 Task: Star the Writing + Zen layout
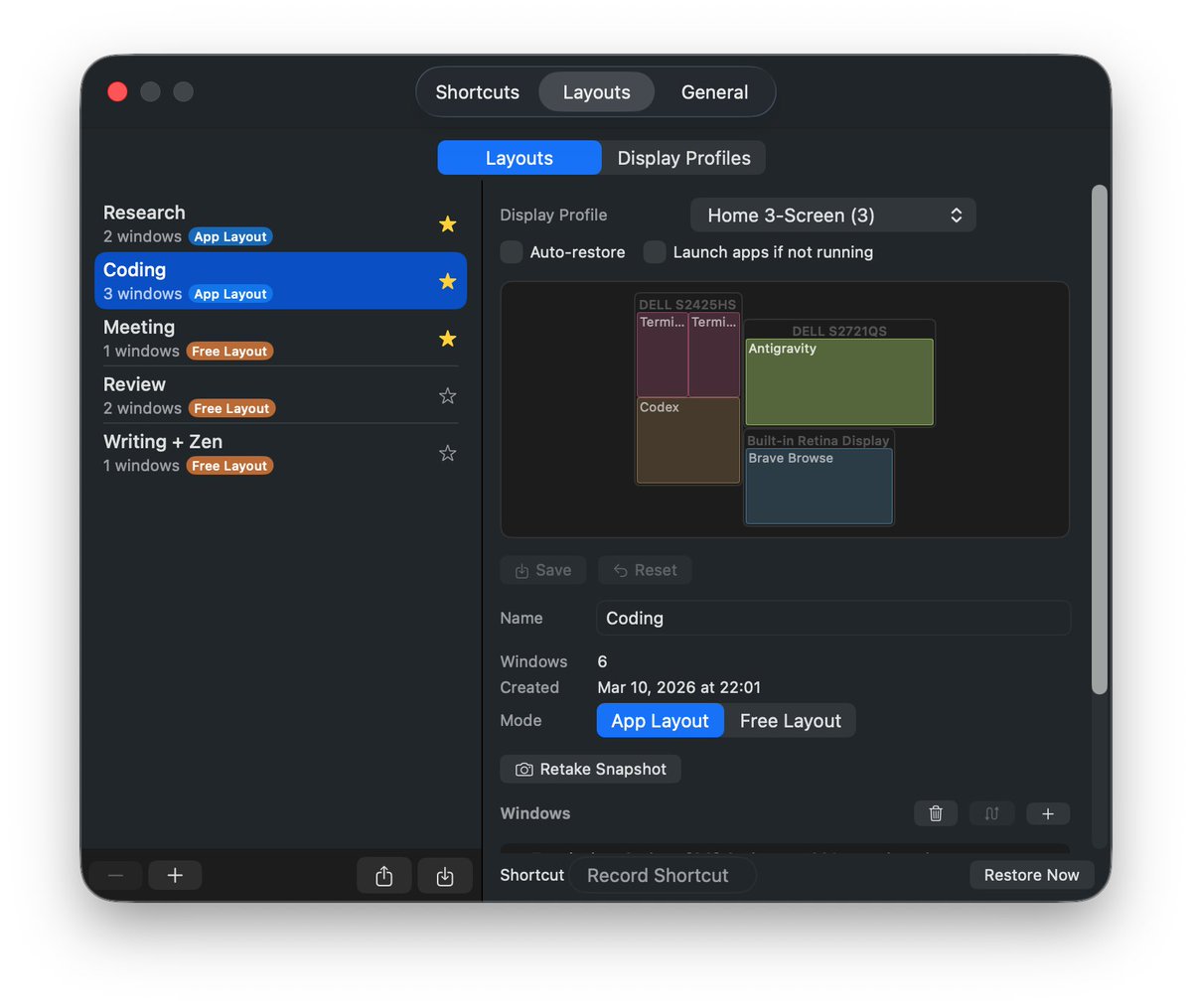448,454
